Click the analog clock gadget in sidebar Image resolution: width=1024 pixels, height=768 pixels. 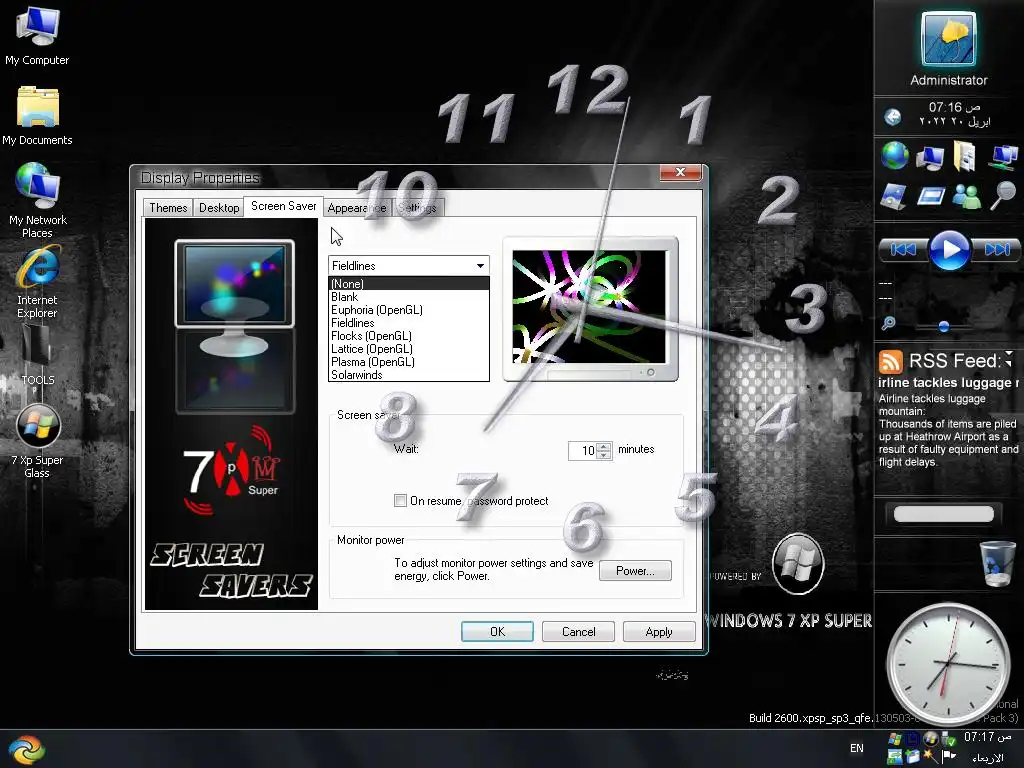coord(947,664)
